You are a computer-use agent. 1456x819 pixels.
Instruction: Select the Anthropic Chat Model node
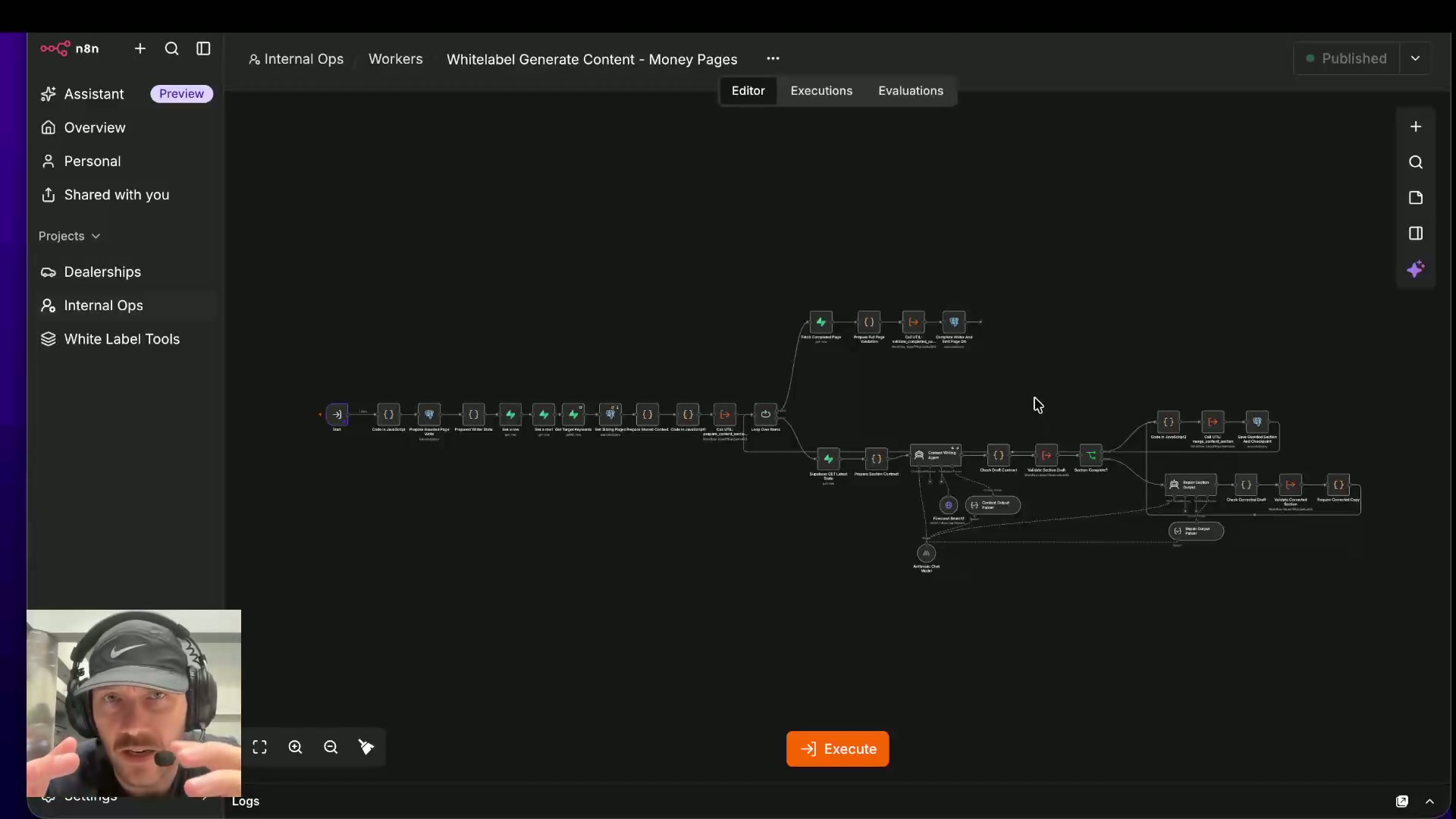coord(926,554)
